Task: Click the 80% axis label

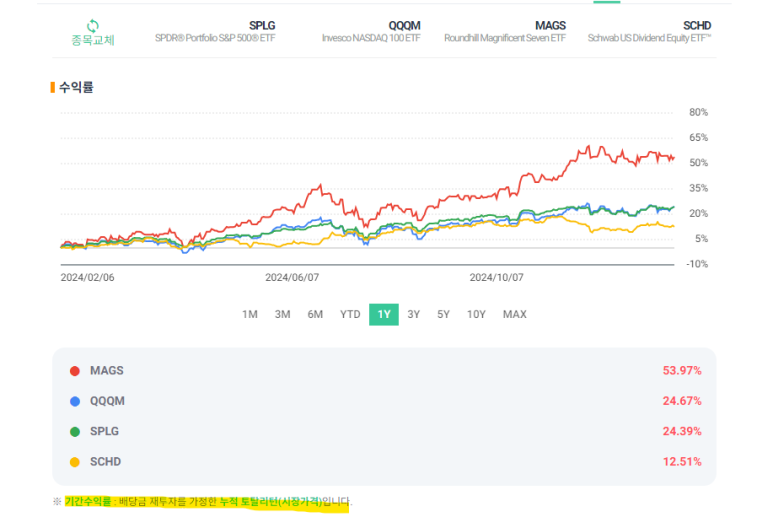Action: click(x=698, y=112)
